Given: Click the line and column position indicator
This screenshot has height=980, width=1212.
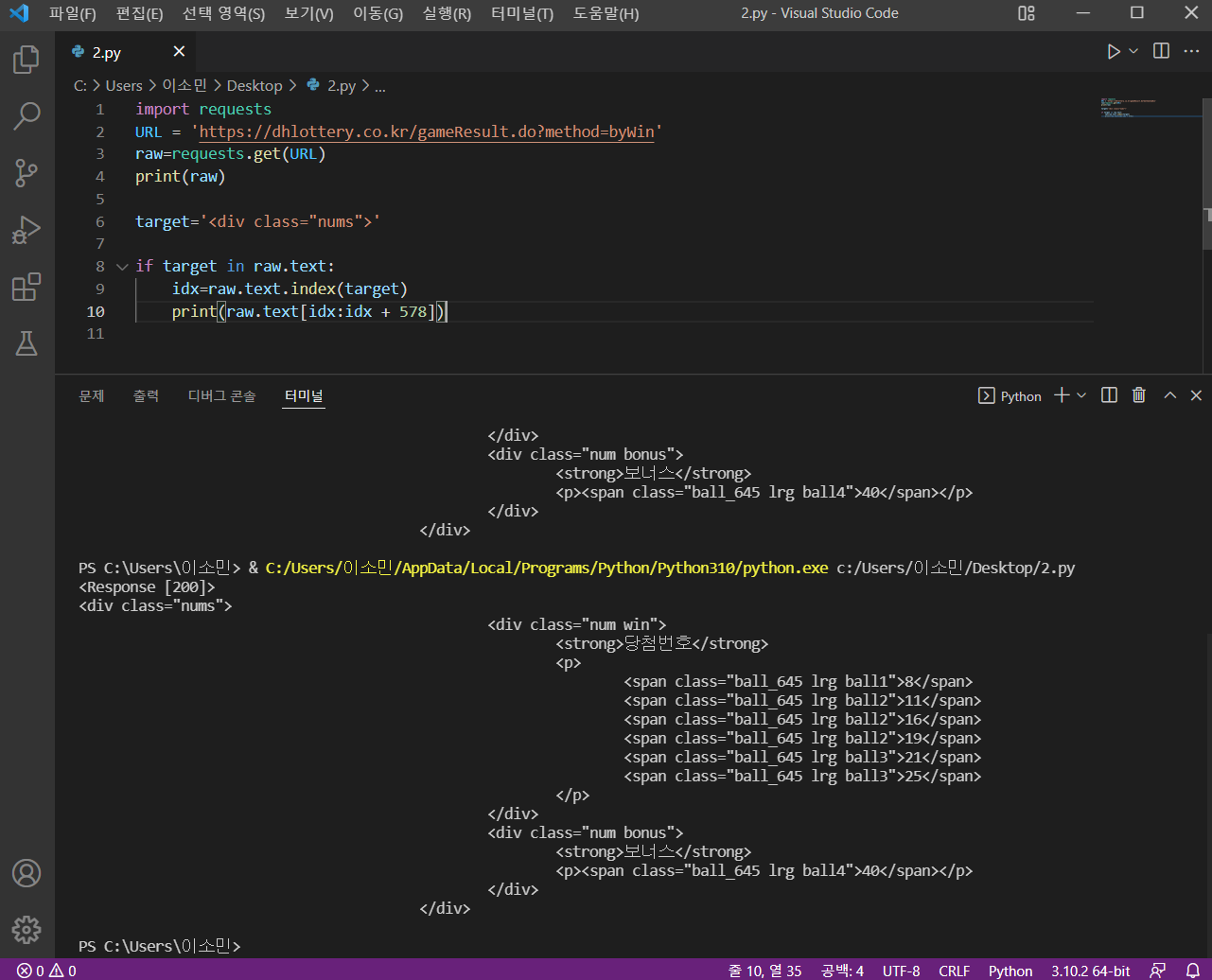Looking at the screenshot, I should [x=764, y=971].
